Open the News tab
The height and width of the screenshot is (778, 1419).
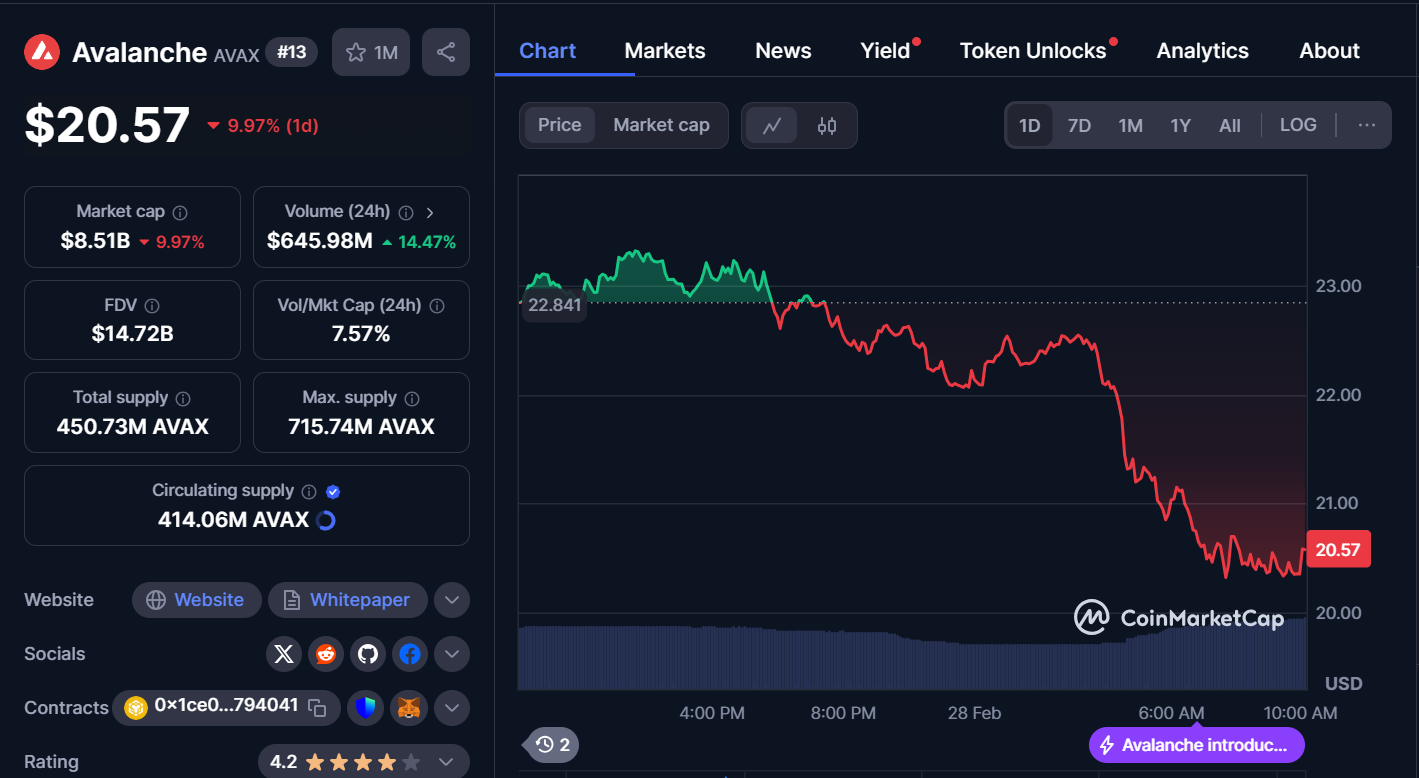783,50
